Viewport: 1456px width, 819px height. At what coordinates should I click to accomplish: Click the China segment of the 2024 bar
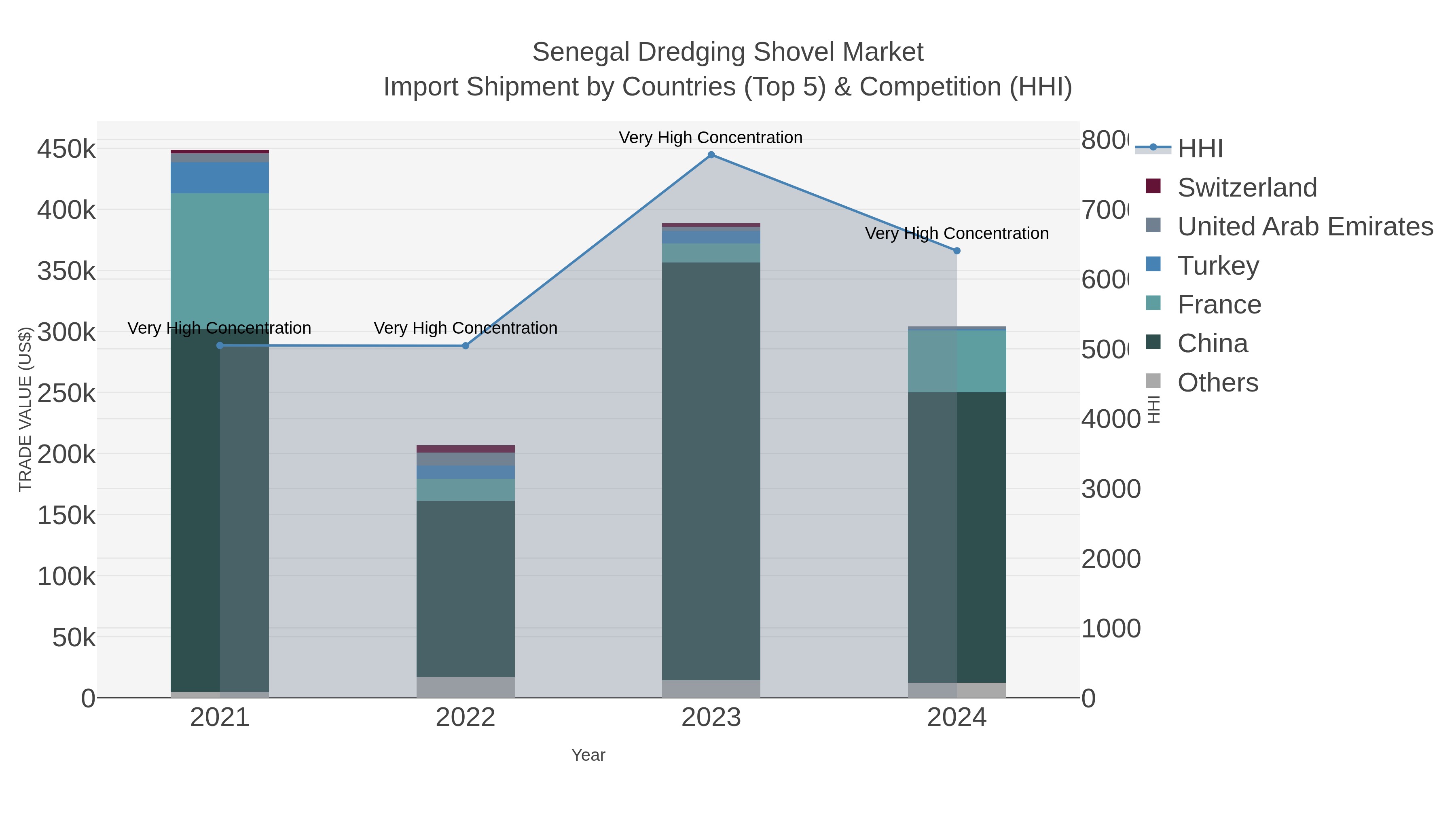click(957, 538)
